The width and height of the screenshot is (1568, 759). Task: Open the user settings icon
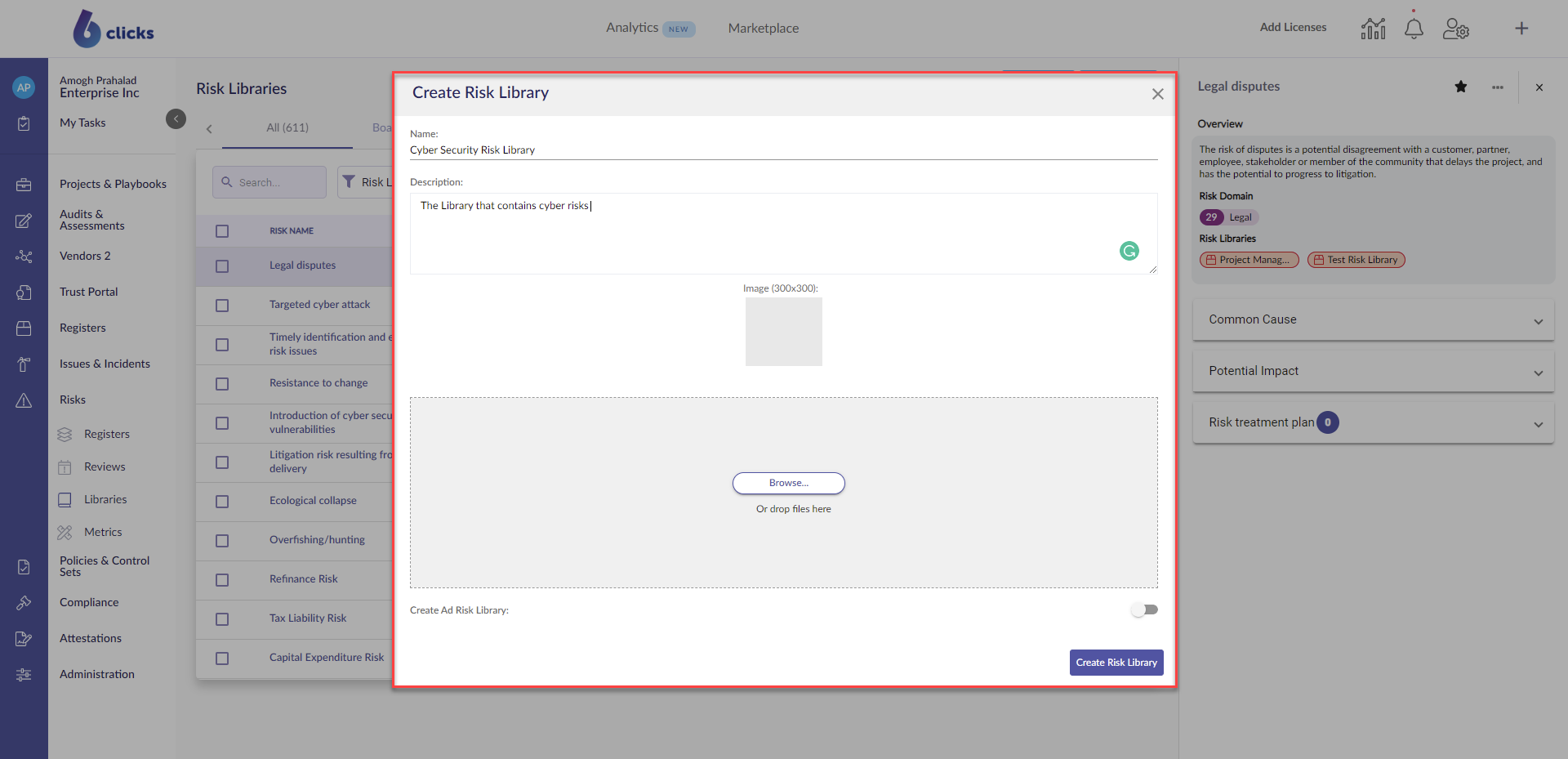tap(1455, 28)
